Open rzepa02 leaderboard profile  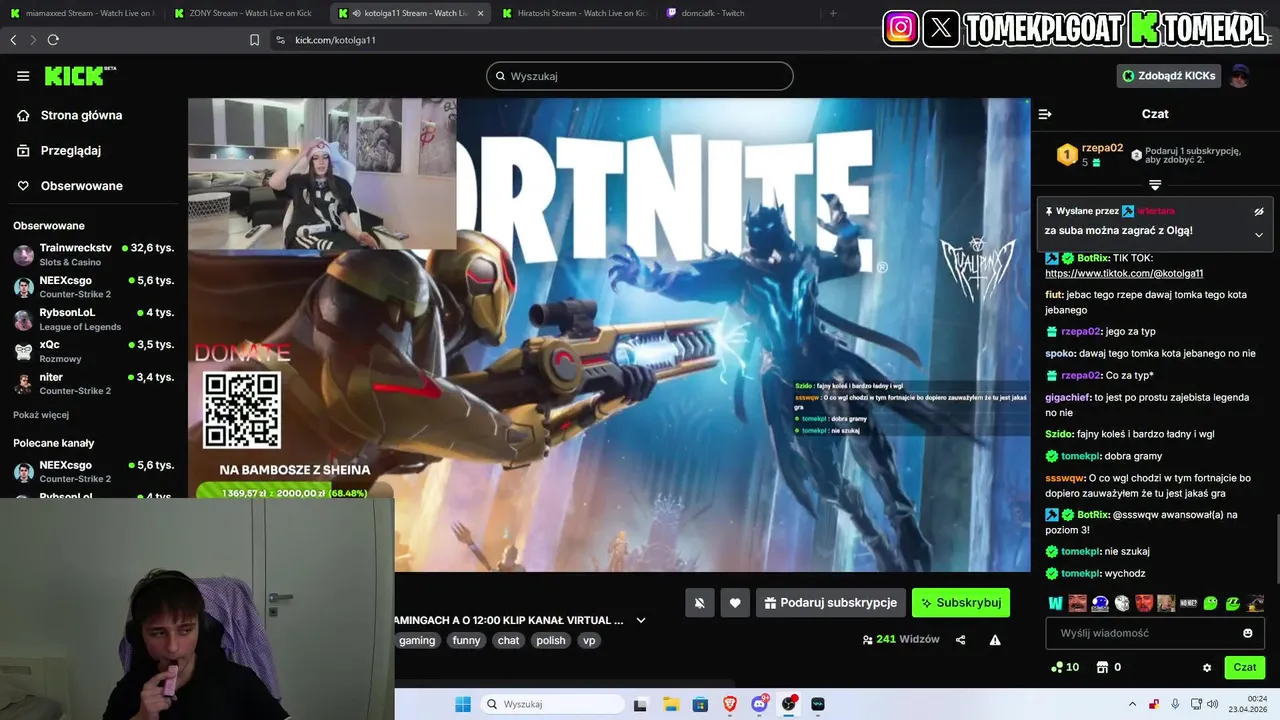tap(1102, 148)
